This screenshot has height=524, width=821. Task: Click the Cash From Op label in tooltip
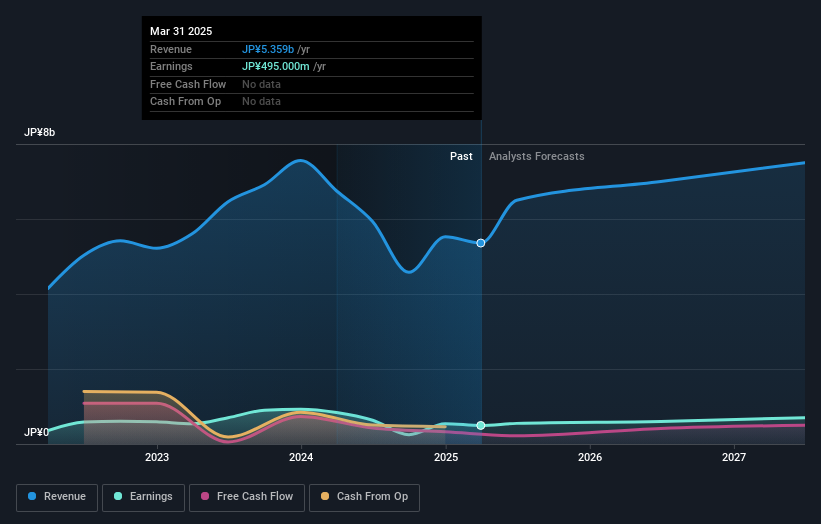pos(185,102)
